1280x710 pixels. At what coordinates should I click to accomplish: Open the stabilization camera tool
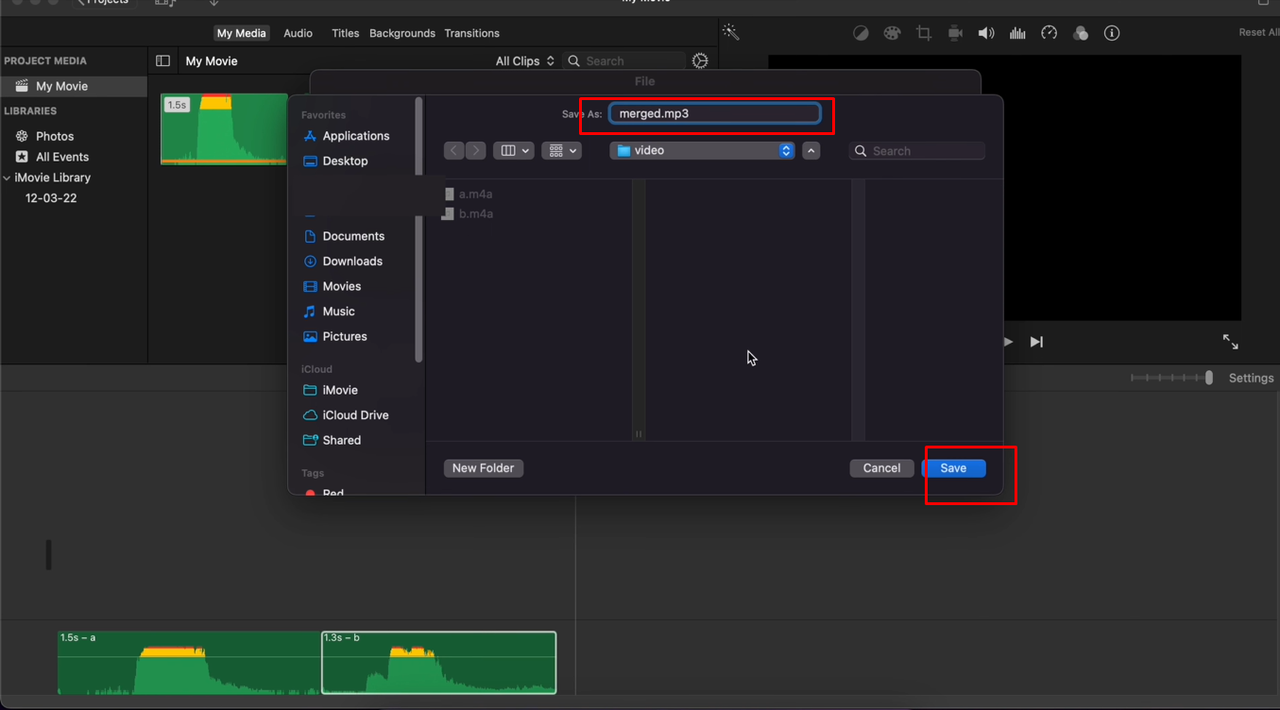click(955, 33)
